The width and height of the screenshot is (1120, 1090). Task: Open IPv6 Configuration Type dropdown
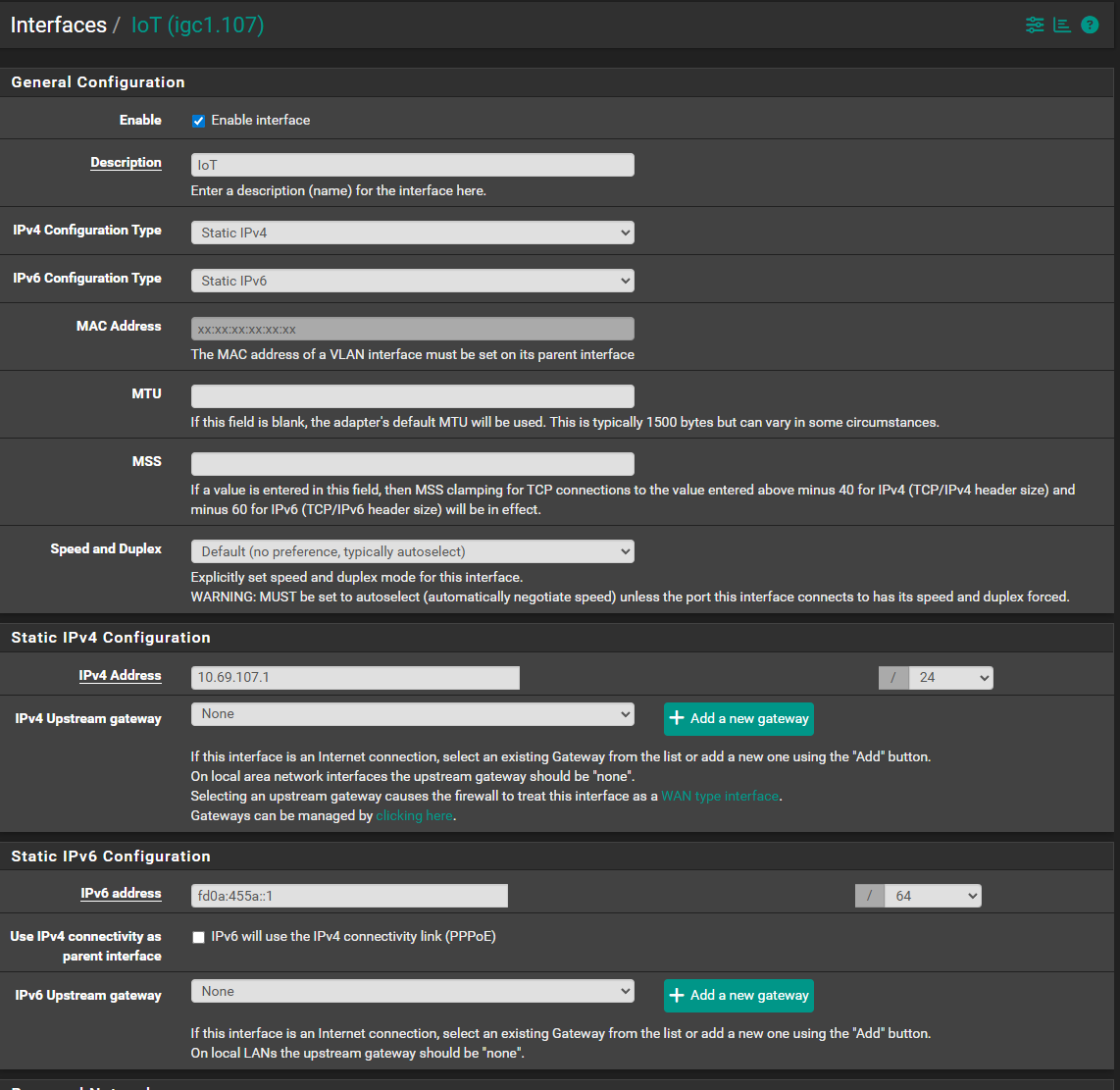[x=412, y=281]
